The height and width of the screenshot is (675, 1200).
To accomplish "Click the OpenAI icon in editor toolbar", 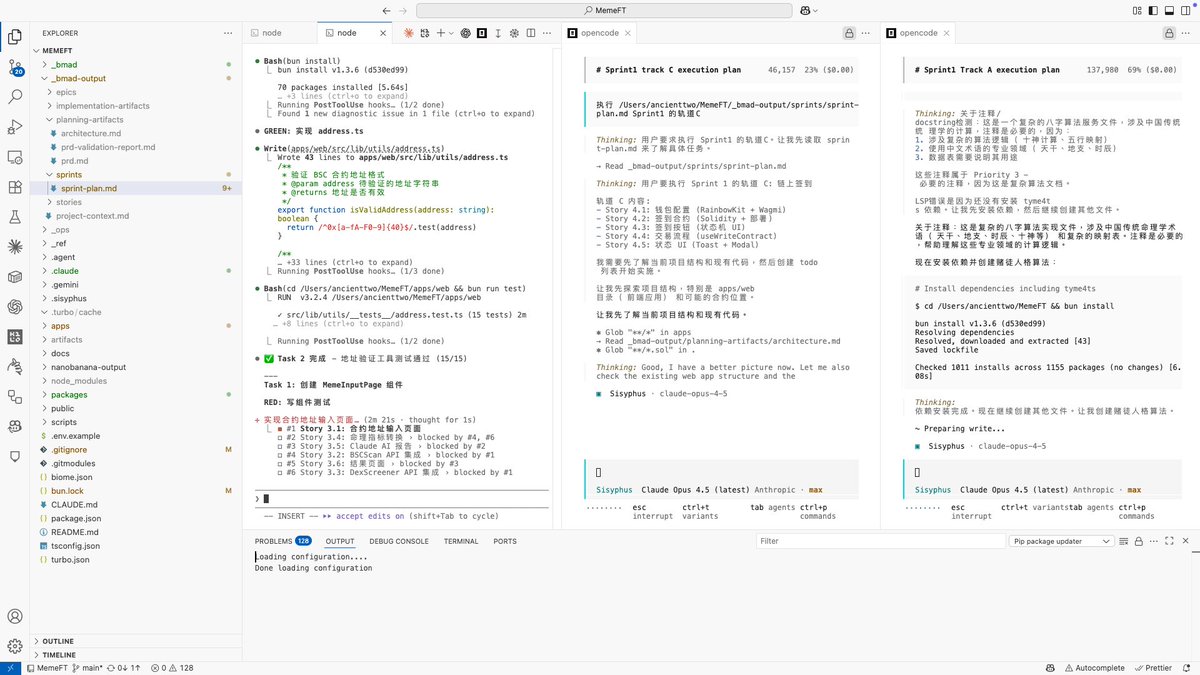I will (465, 33).
